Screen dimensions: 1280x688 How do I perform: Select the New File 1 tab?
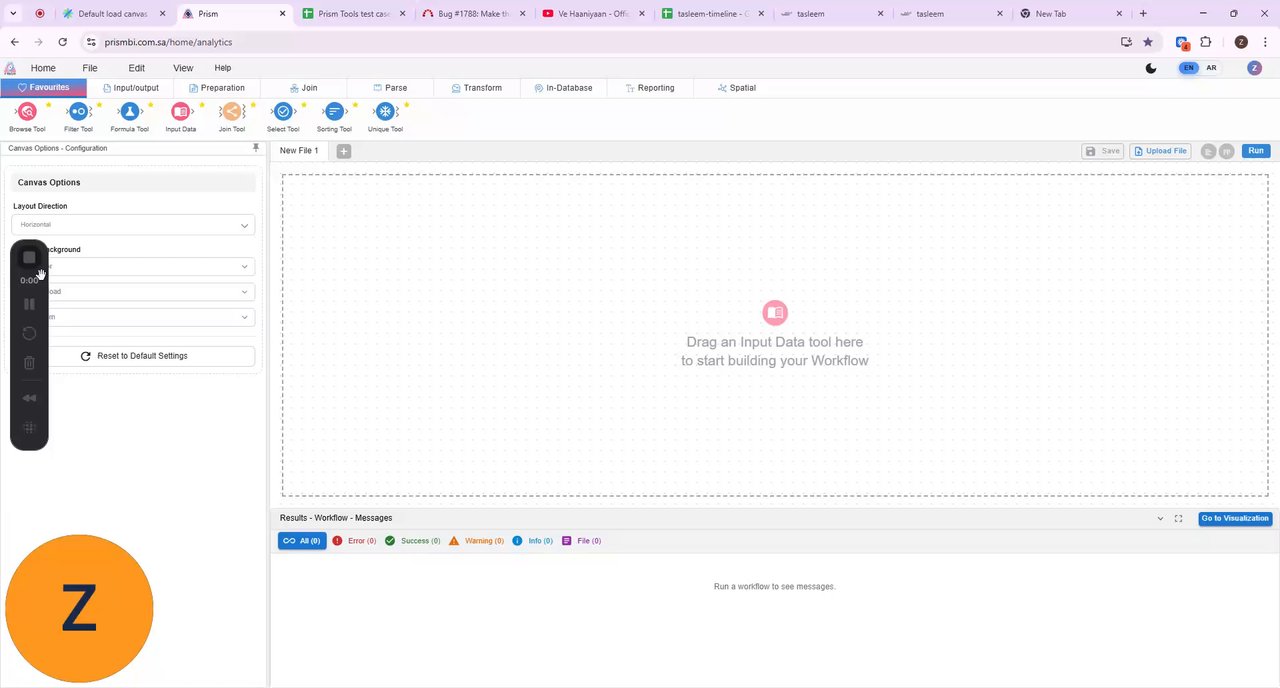tap(299, 151)
